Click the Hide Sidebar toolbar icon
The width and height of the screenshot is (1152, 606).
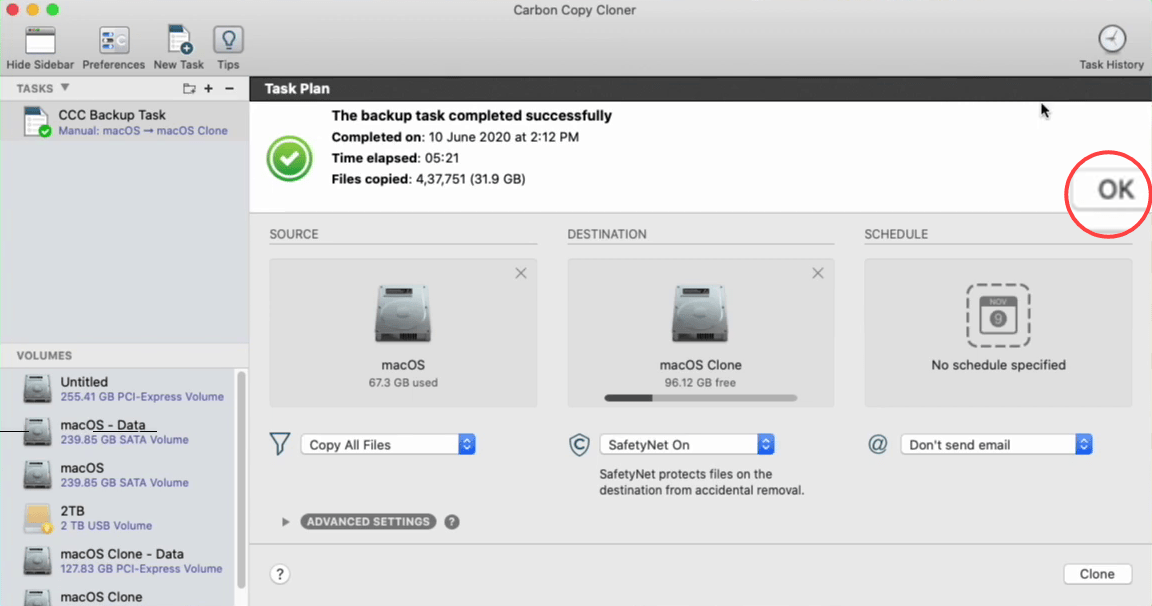(x=40, y=40)
